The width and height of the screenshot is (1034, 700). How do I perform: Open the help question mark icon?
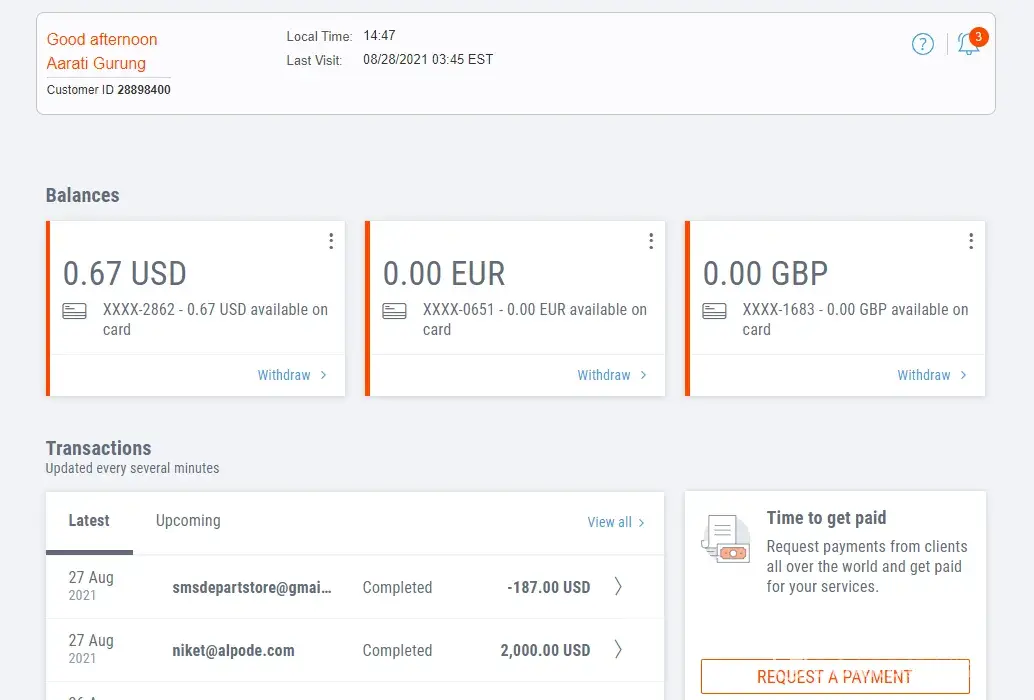[x=922, y=44]
